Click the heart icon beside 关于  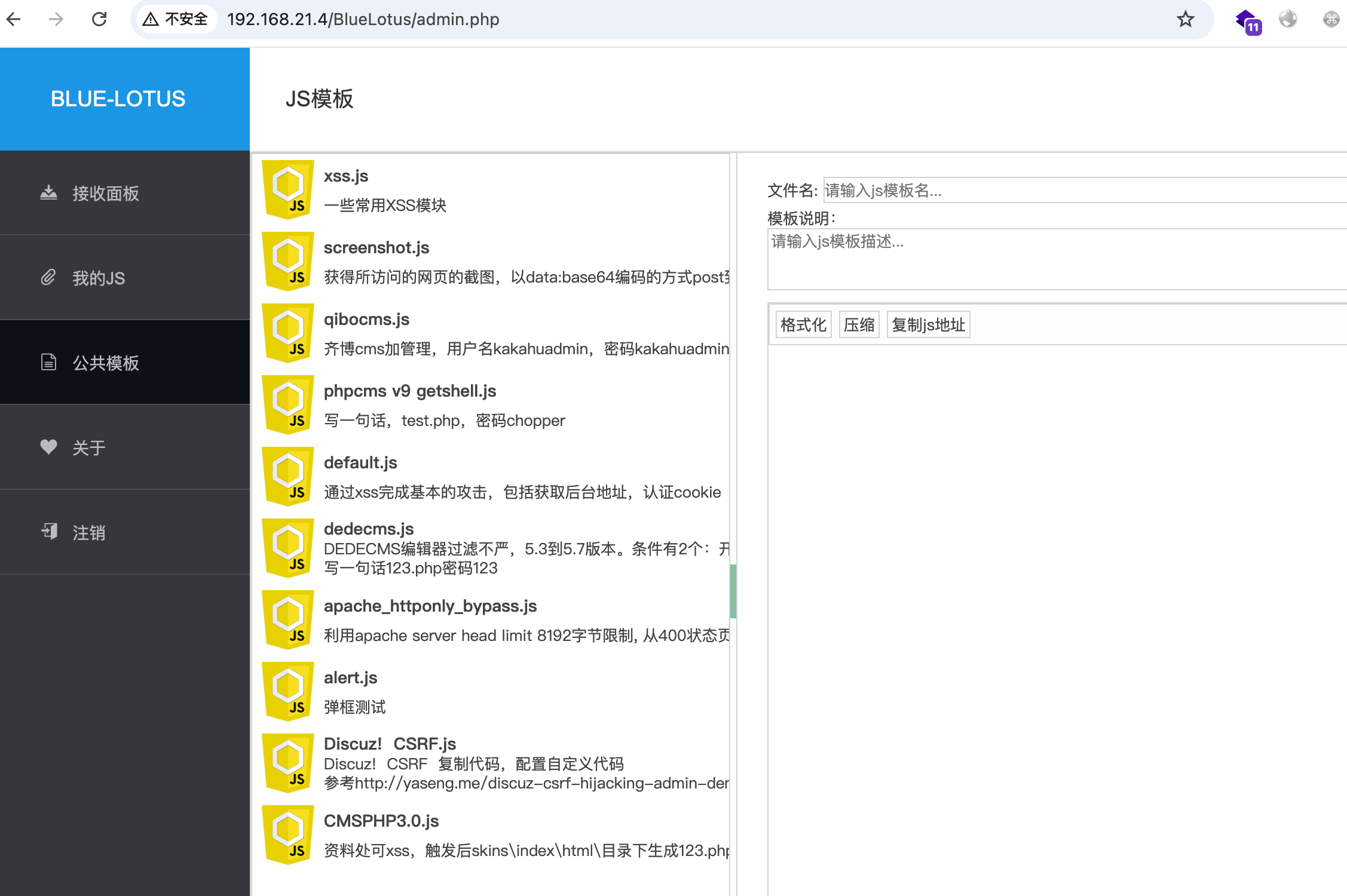point(48,446)
